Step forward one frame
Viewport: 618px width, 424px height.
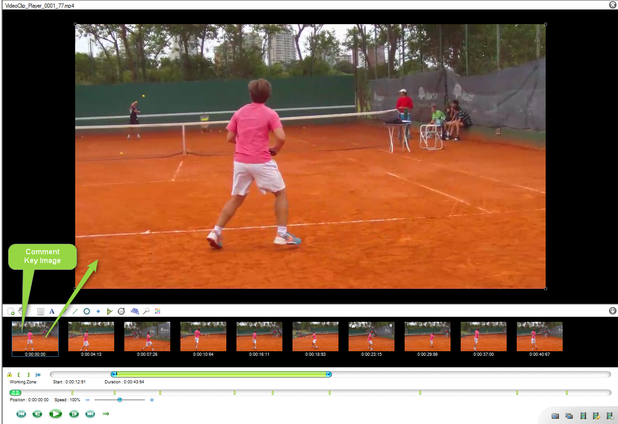tap(74, 413)
